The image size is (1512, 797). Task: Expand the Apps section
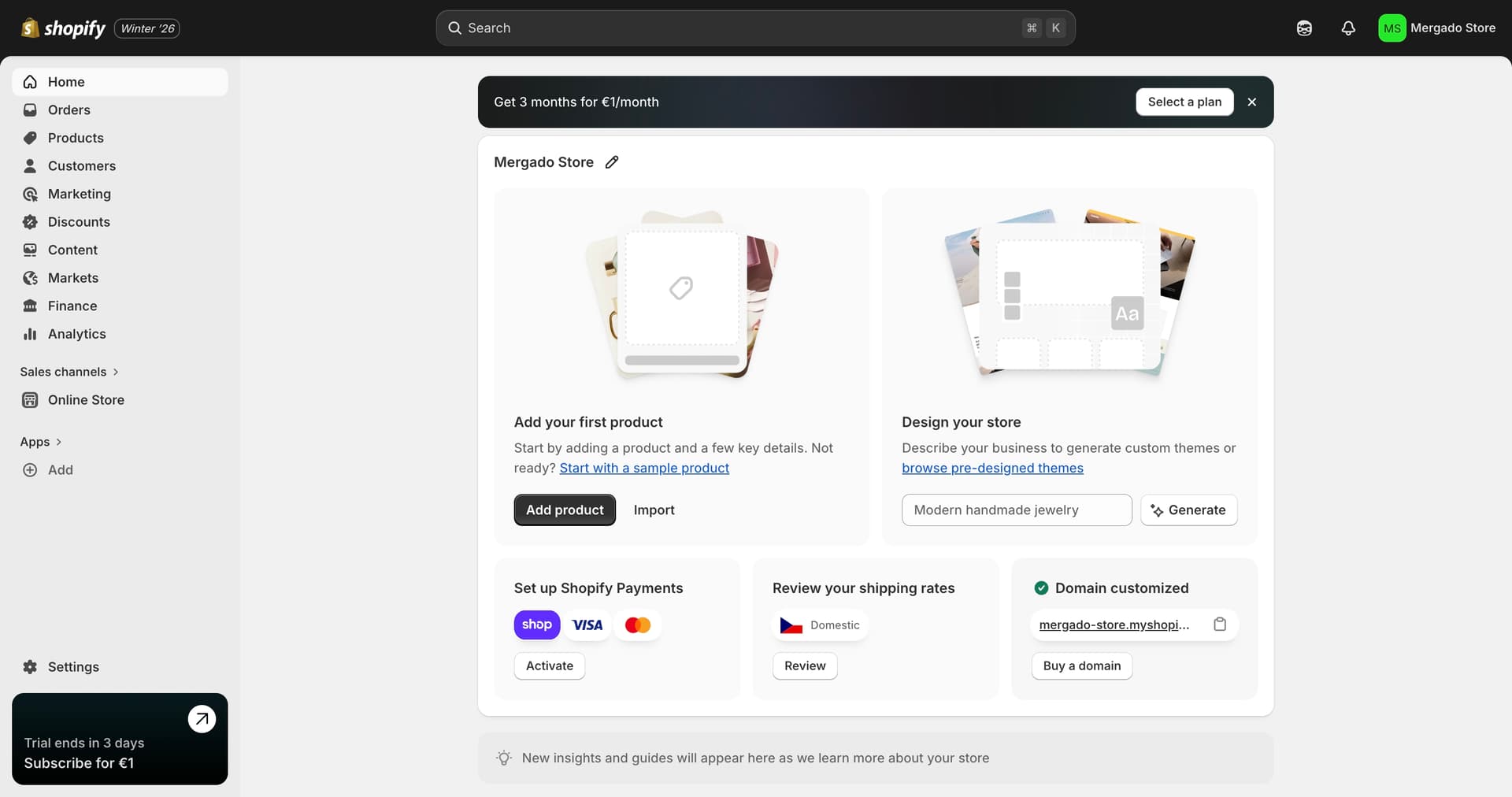(x=41, y=442)
